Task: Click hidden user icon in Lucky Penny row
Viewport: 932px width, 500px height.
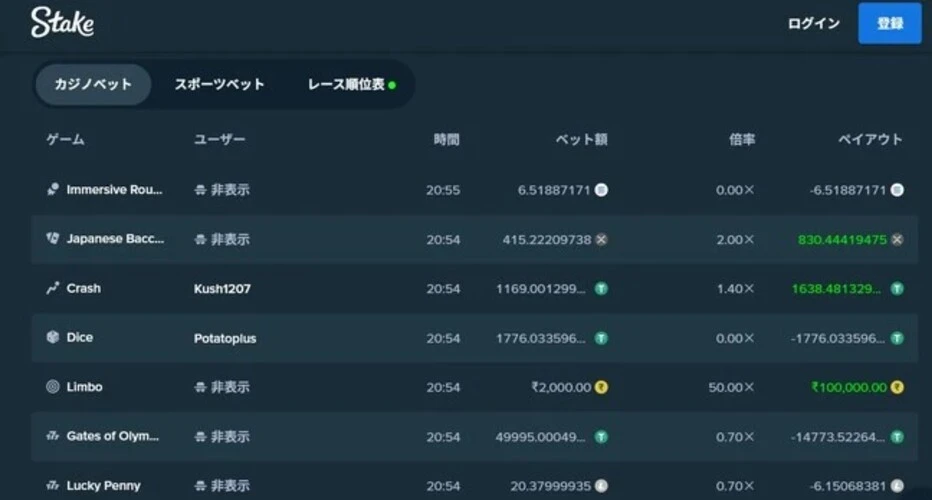Action: (200, 486)
